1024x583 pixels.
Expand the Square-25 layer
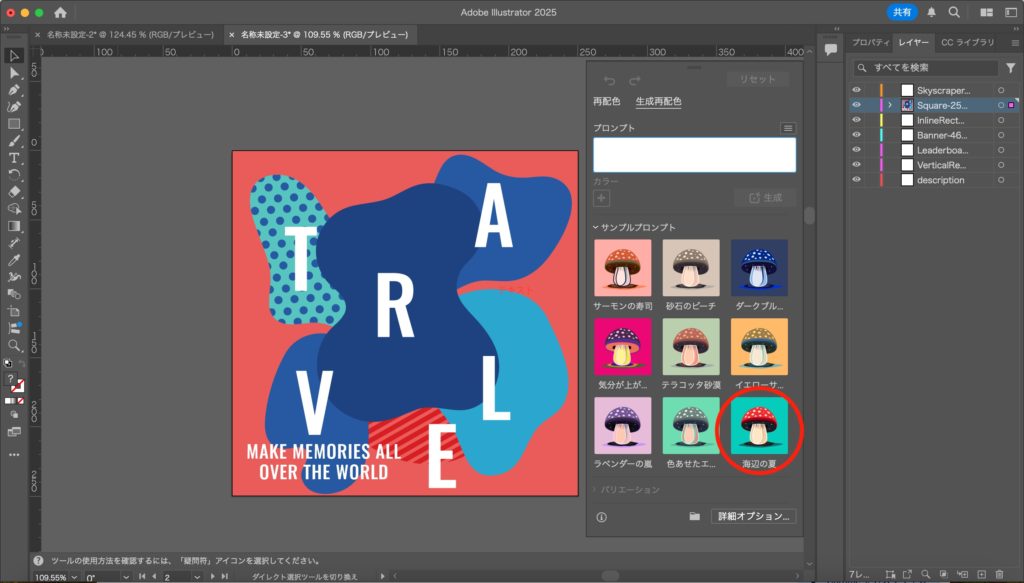pyautogui.click(x=889, y=105)
